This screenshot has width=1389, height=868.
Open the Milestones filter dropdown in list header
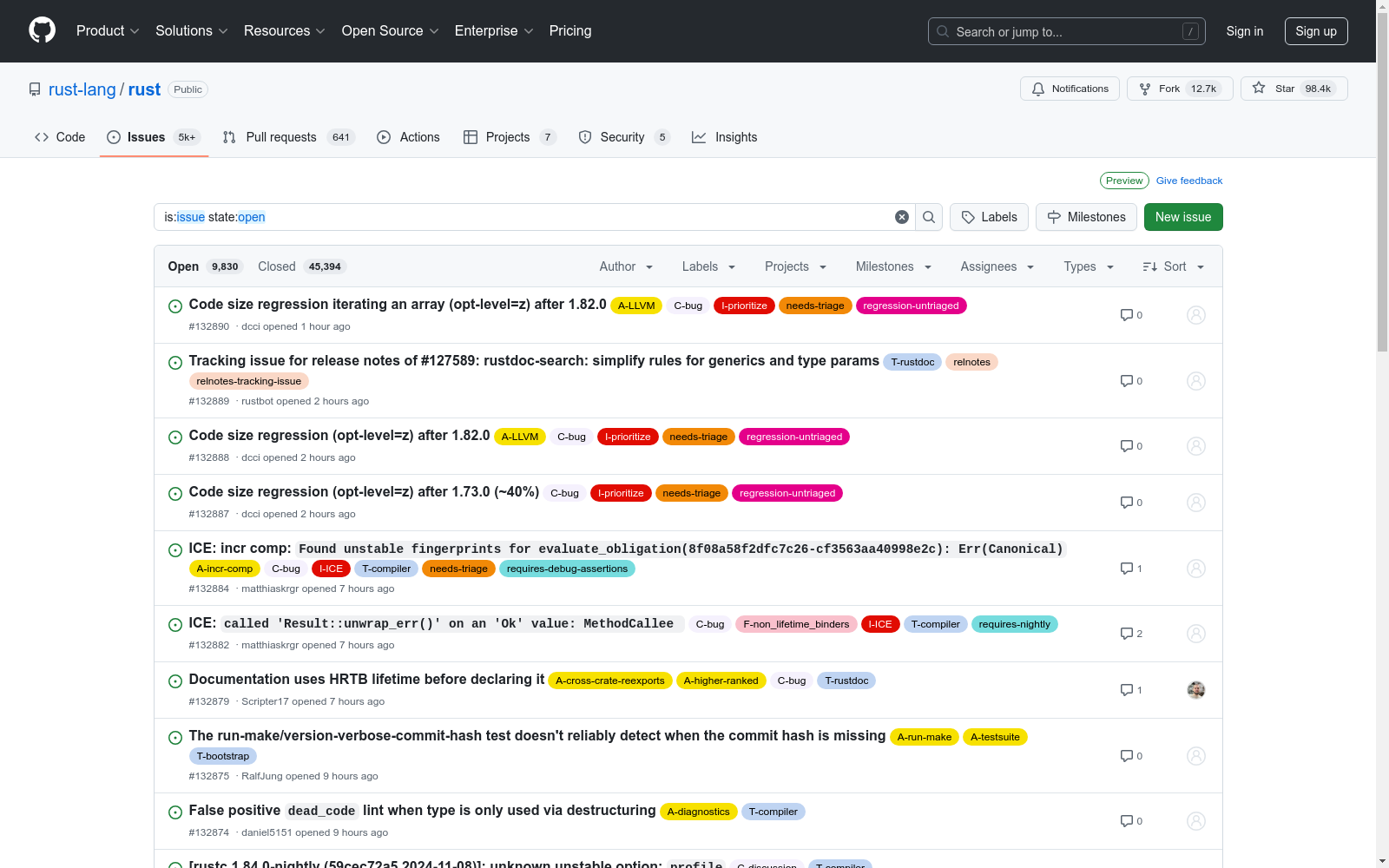point(893,266)
